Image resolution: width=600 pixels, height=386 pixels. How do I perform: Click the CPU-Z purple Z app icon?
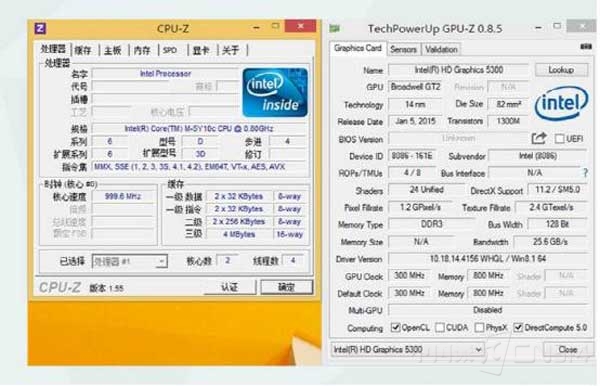point(40,28)
